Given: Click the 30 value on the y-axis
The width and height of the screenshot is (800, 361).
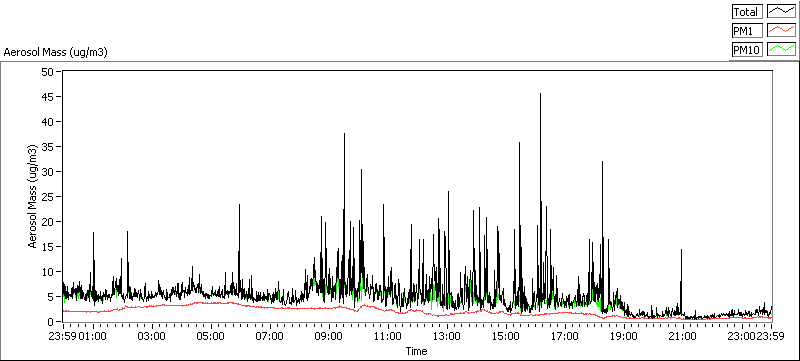Looking at the screenshot, I should pyautogui.click(x=48, y=171).
